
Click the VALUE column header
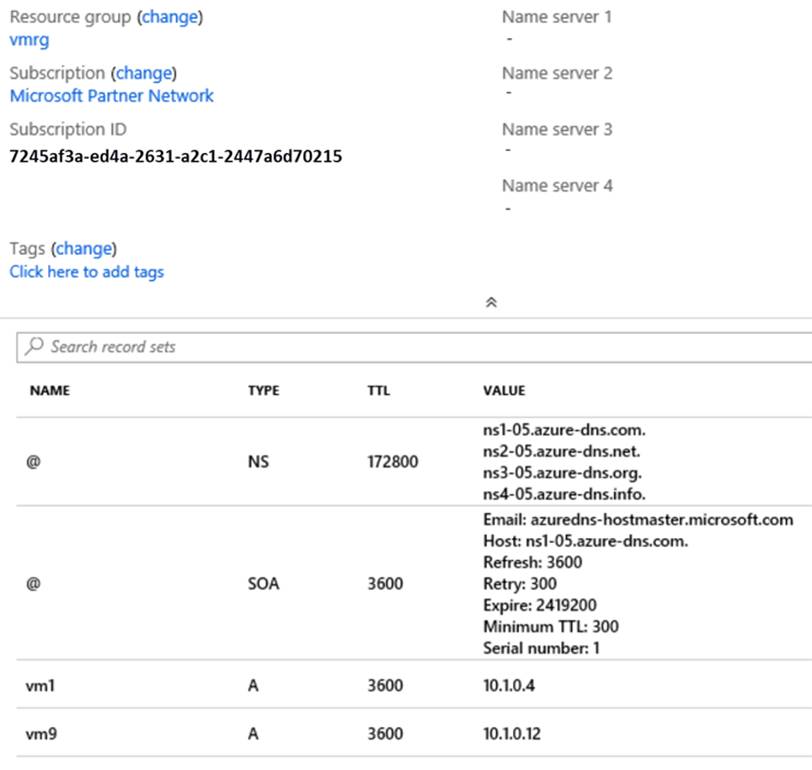click(504, 391)
